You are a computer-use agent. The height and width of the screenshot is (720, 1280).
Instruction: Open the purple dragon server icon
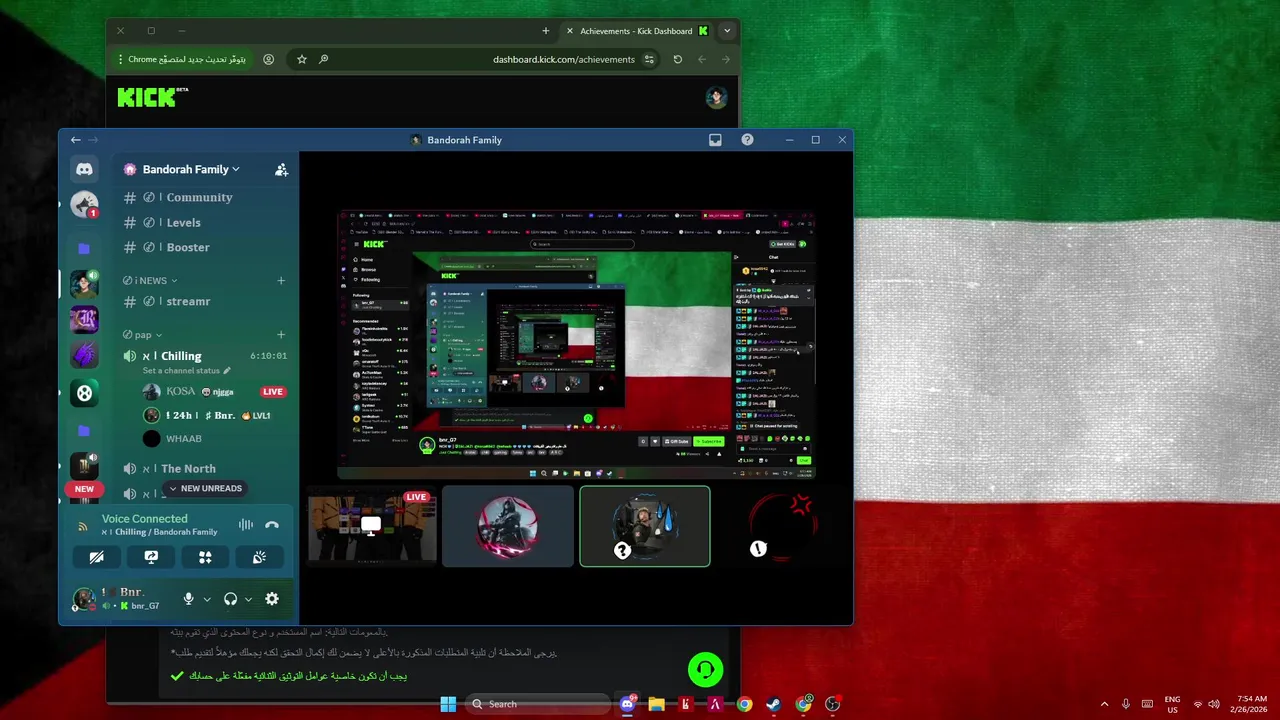84,355
